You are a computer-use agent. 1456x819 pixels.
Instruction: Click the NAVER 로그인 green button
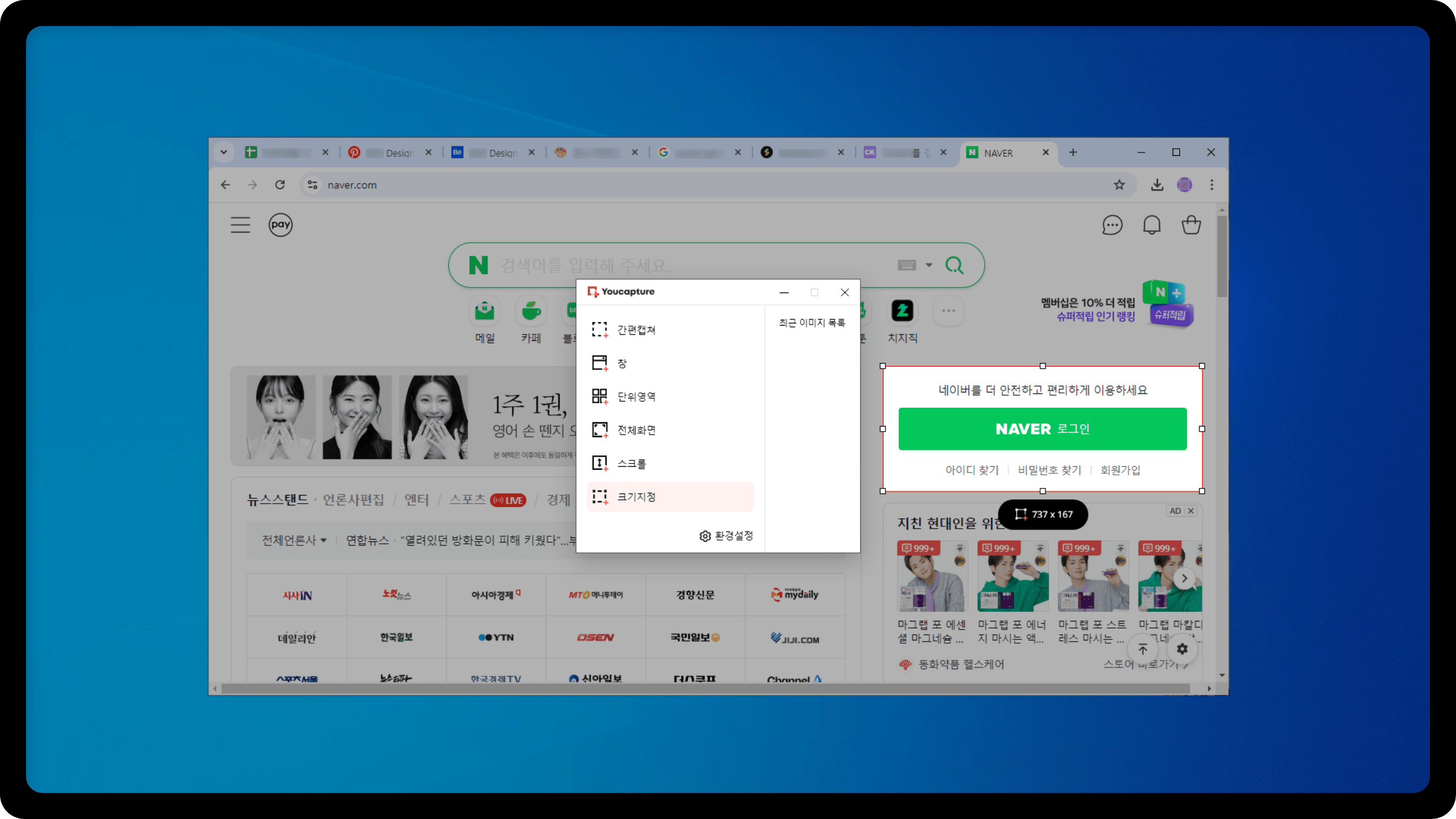(1042, 429)
